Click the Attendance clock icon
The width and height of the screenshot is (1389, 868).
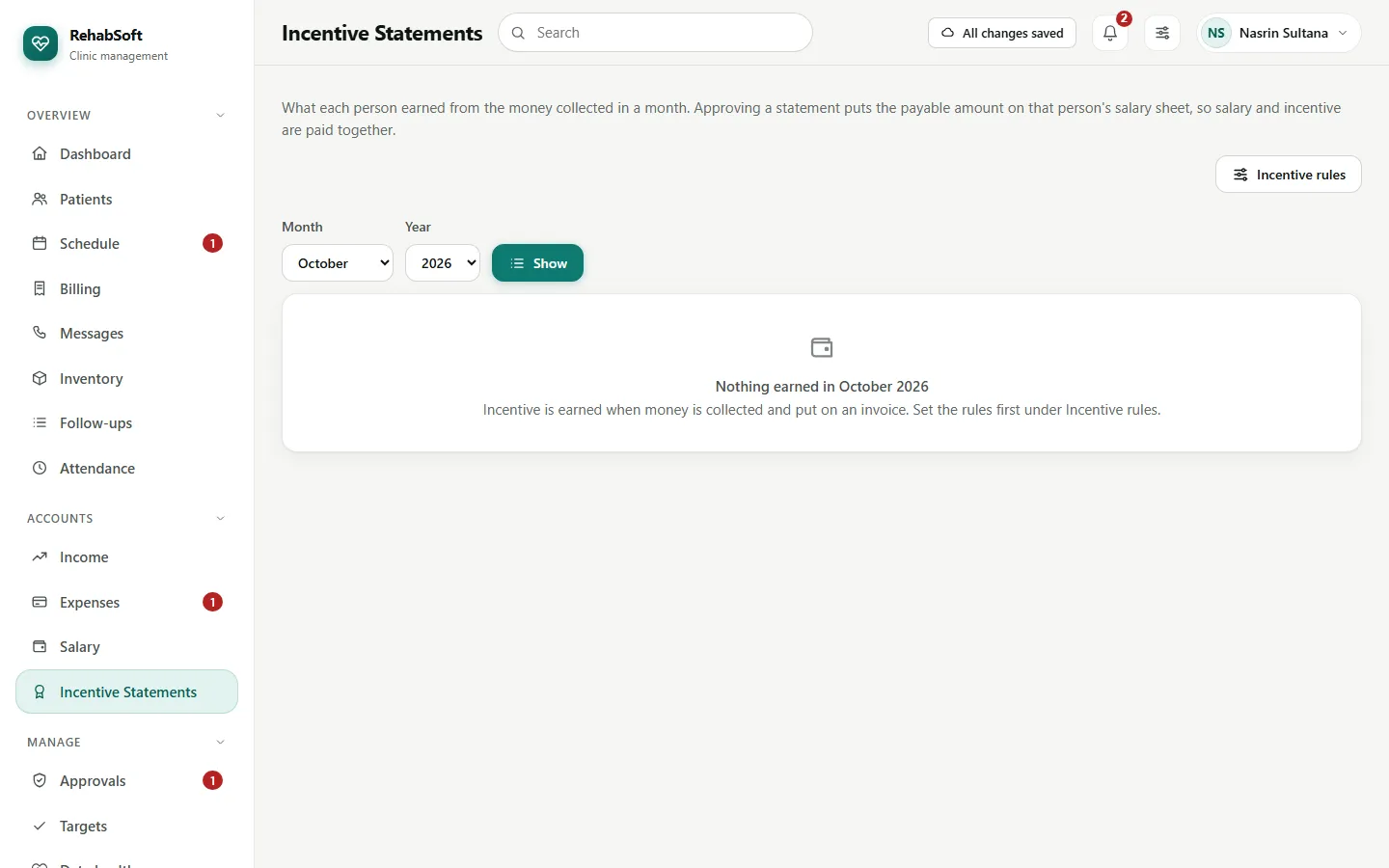(40, 468)
